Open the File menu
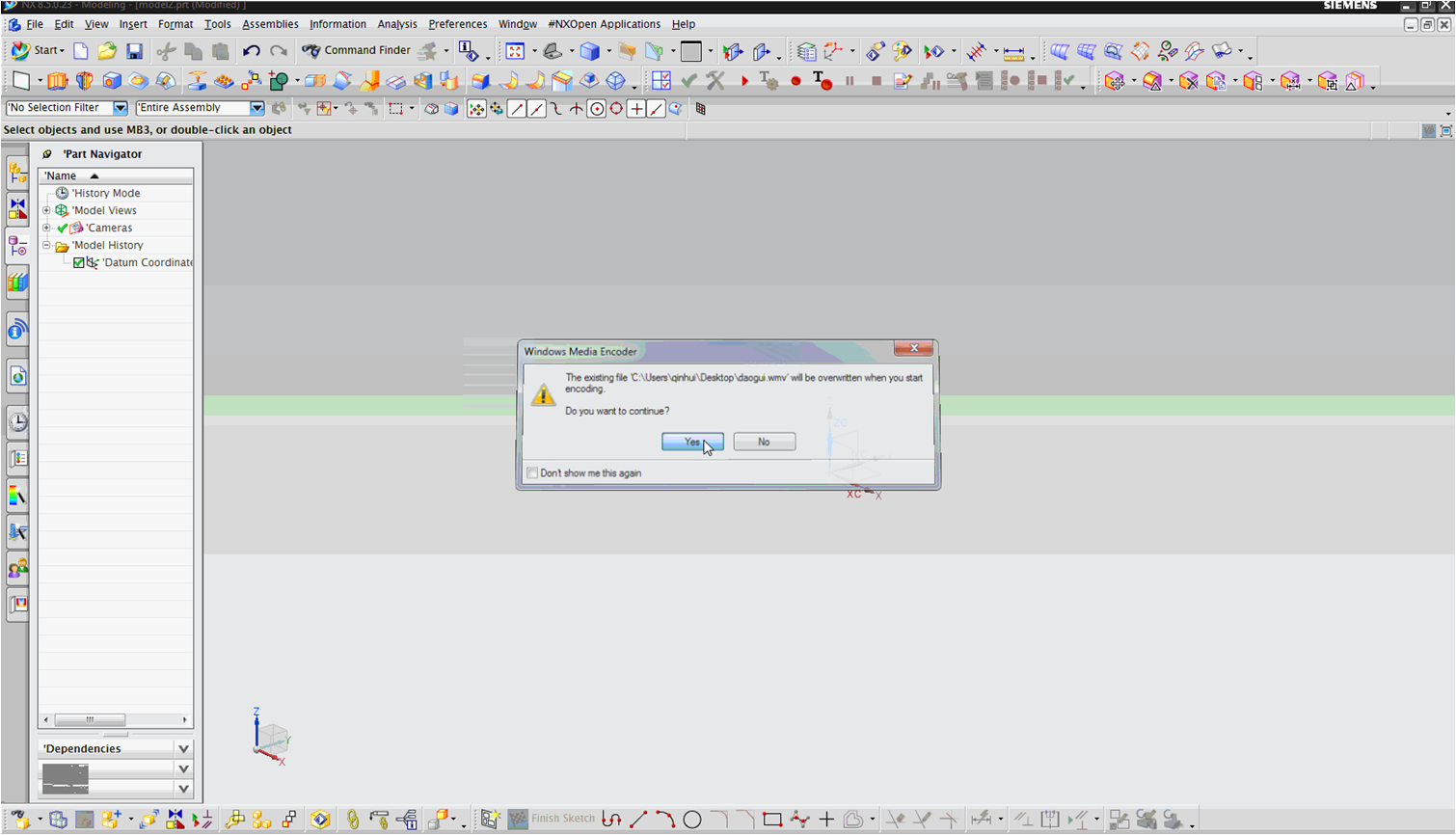Viewport: 1456px width, 835px height. tap(35, 24)
